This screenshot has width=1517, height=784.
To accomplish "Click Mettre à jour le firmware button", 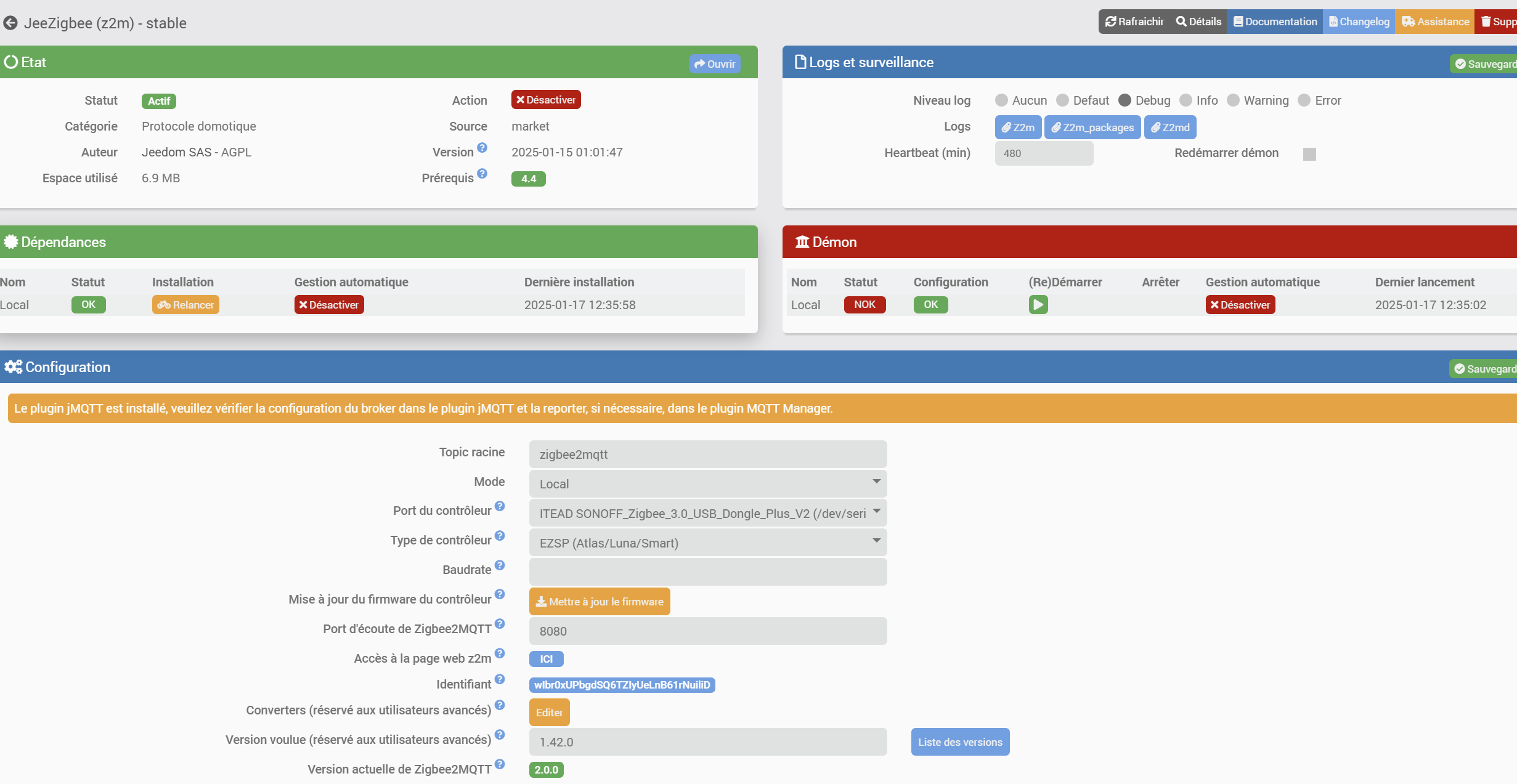I will (600, 602).
